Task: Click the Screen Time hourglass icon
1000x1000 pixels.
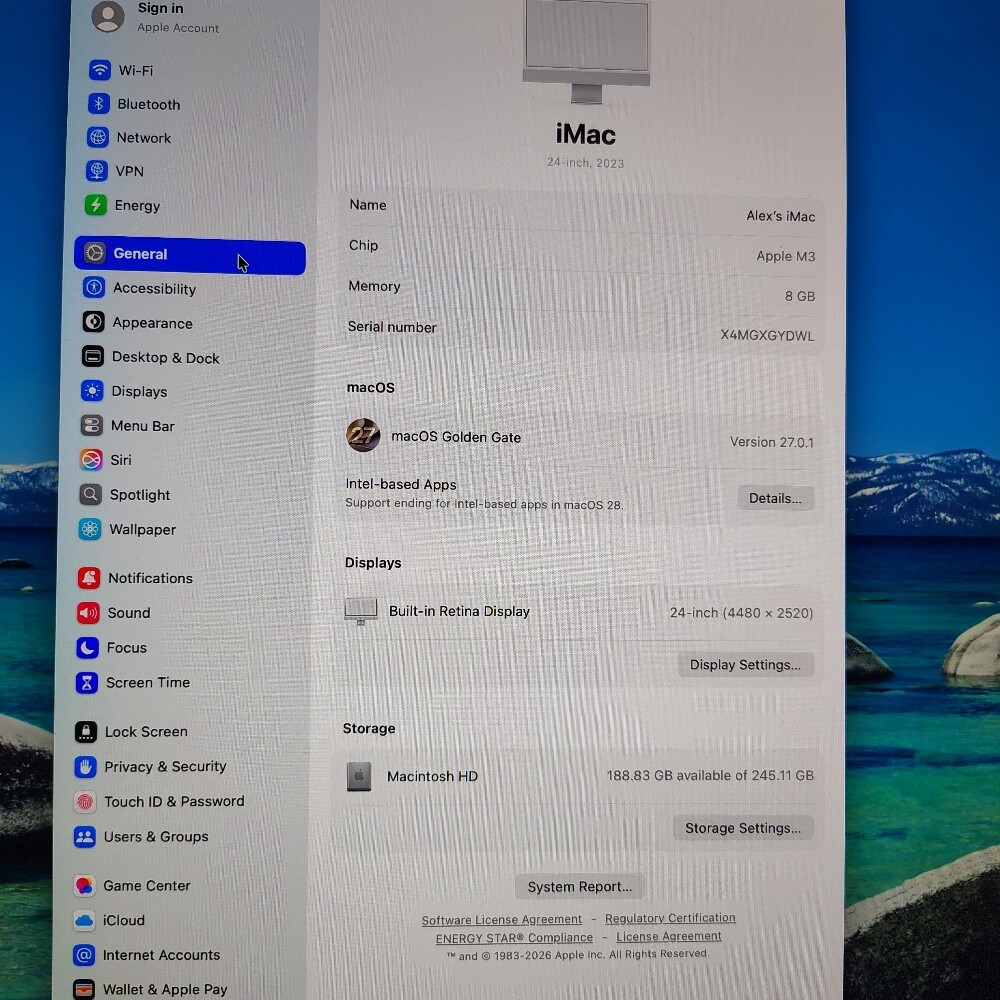Action: [x=87, y=682]
